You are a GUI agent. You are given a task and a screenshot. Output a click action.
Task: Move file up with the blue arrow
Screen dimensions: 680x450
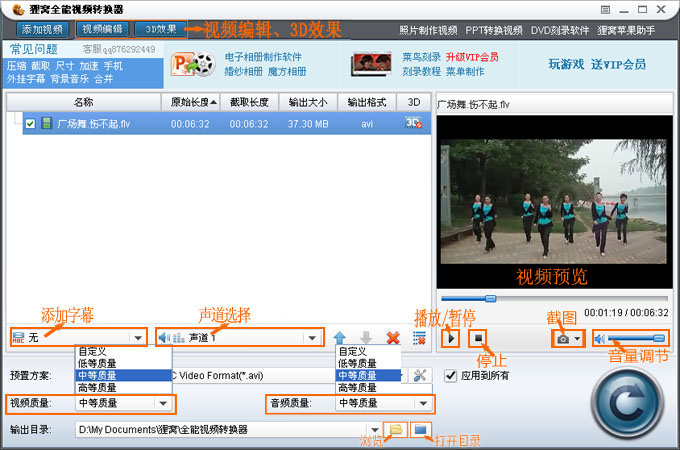click(x=340, y=337)
